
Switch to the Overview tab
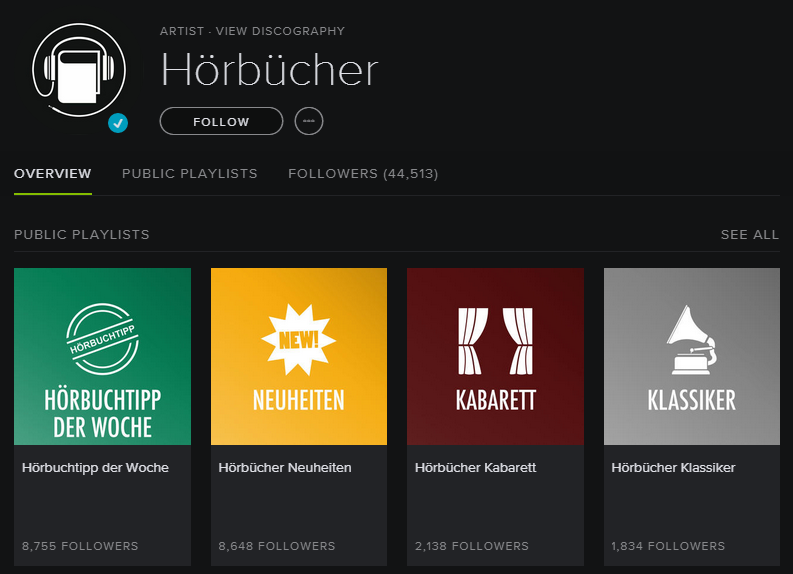[x=53, y=173]
